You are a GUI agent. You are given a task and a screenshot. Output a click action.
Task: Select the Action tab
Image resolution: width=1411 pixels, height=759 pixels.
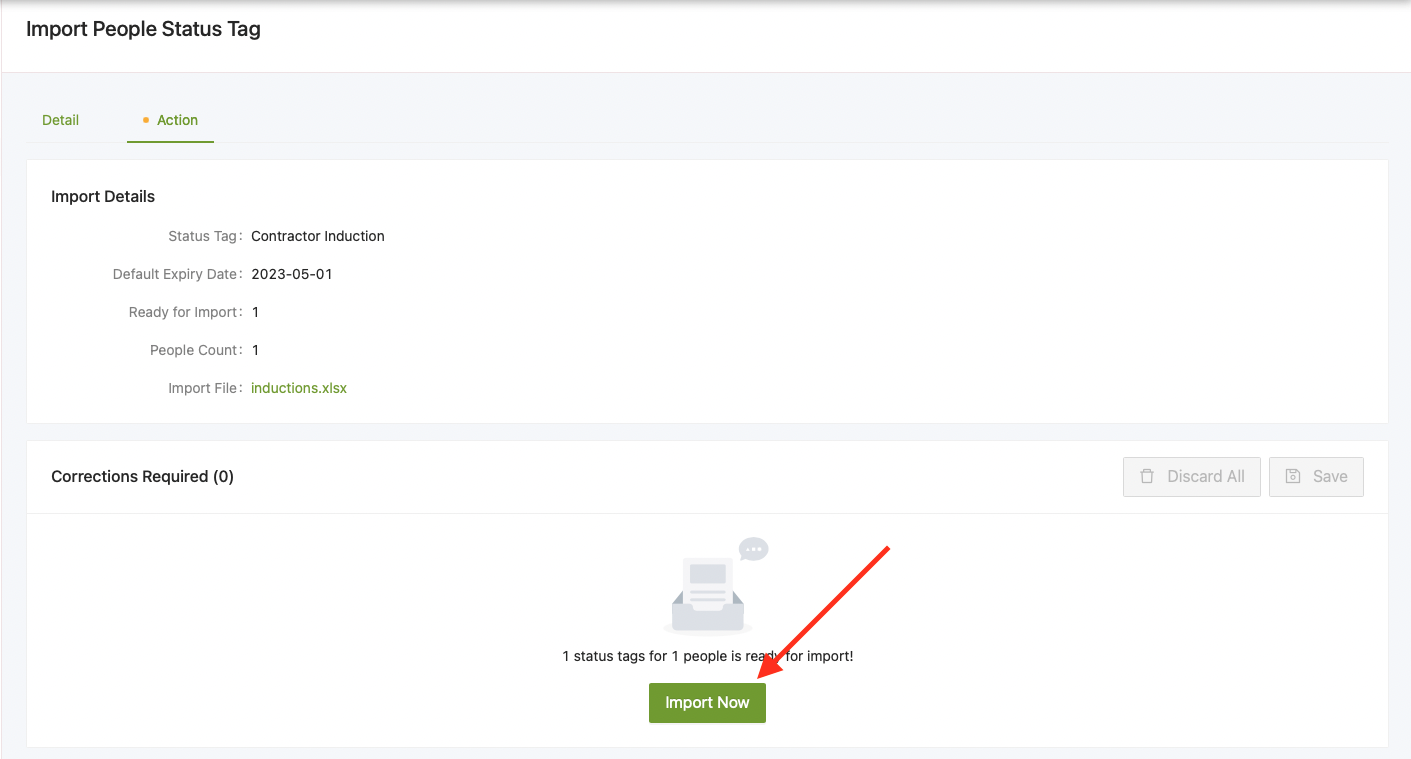pyautogui.click(x=177, y=120)
